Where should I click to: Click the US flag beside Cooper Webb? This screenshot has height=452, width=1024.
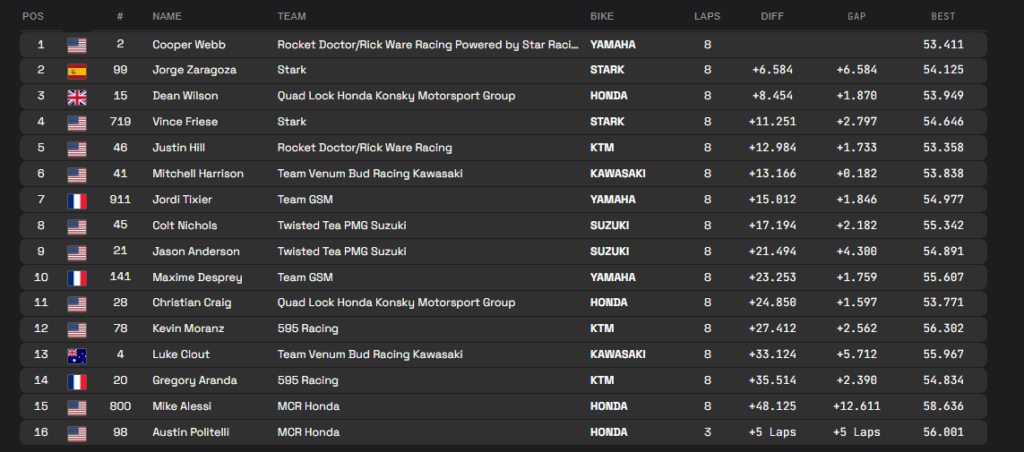tap(77, 45)
